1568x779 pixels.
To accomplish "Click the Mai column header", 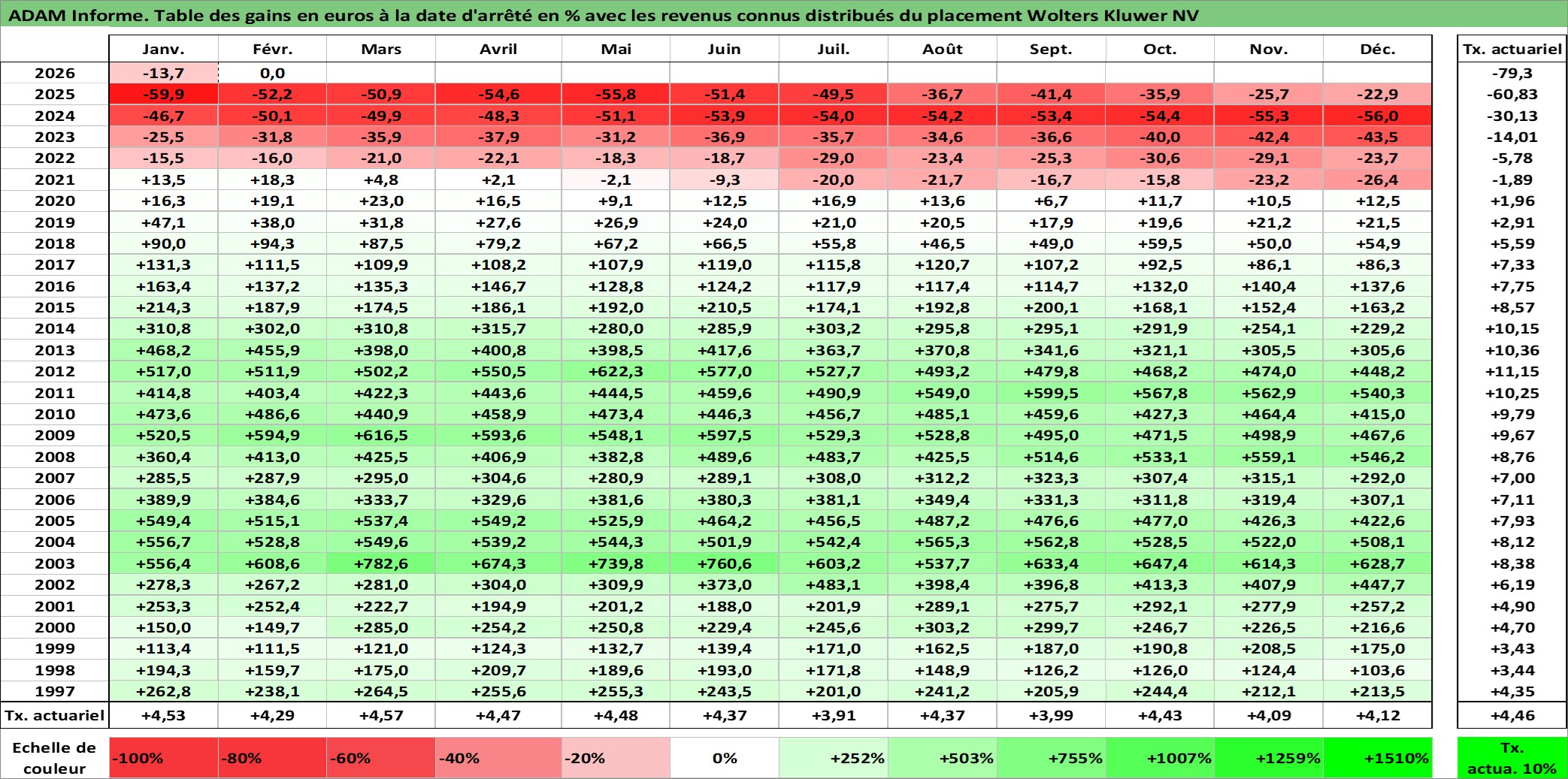I will point(616,49).
